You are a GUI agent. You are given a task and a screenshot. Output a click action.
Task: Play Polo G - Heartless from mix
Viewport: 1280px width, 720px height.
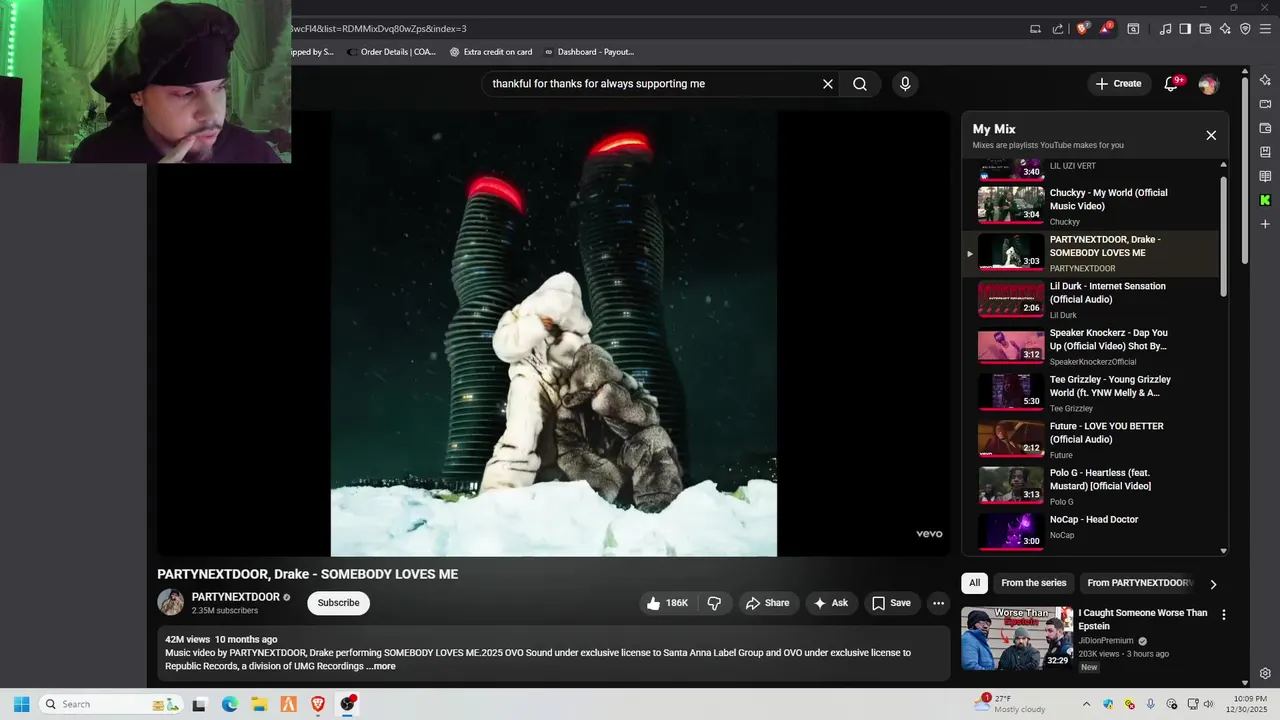tap(1090, 486)
